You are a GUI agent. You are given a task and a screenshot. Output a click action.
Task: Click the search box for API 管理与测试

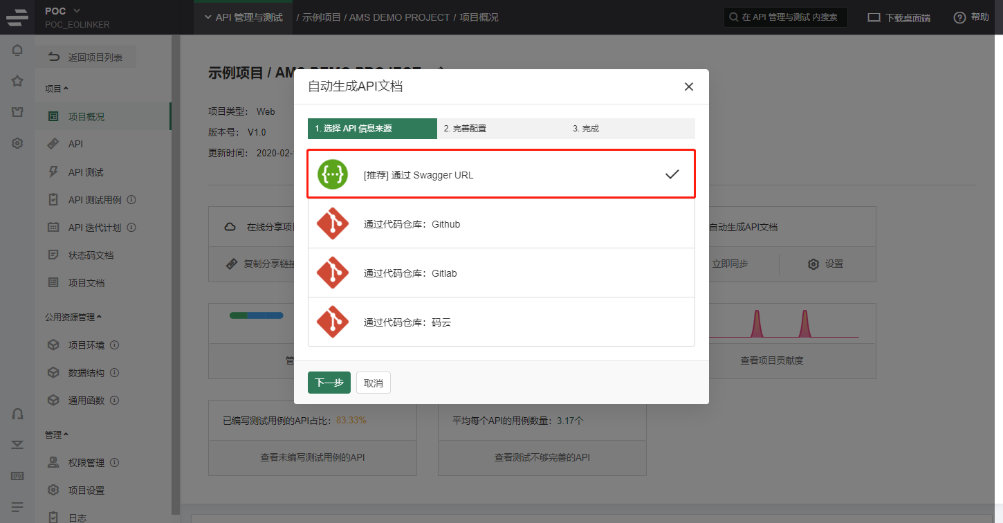[x=786, y=17]
